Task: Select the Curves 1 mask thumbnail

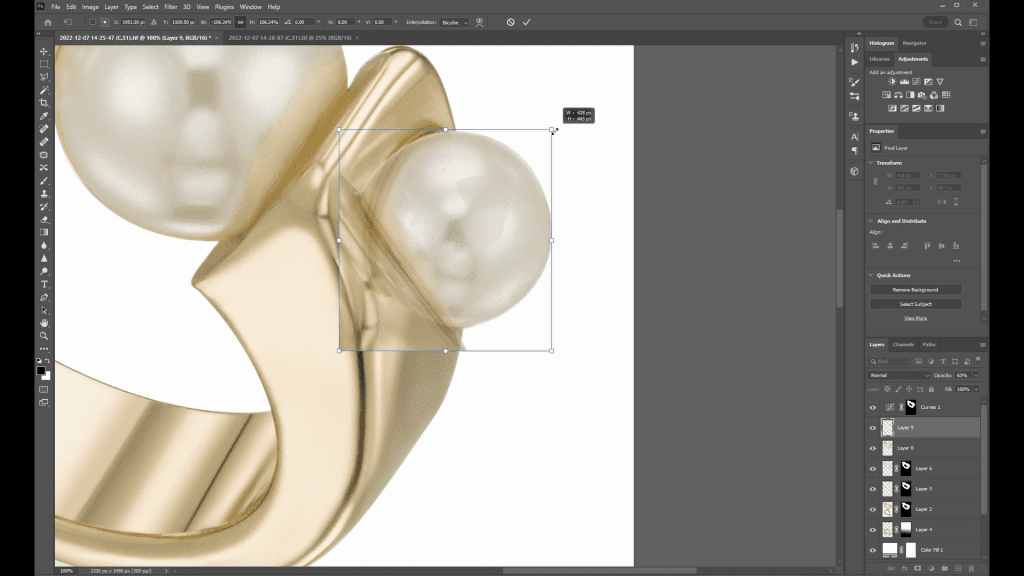Action: tap(911, 407)
